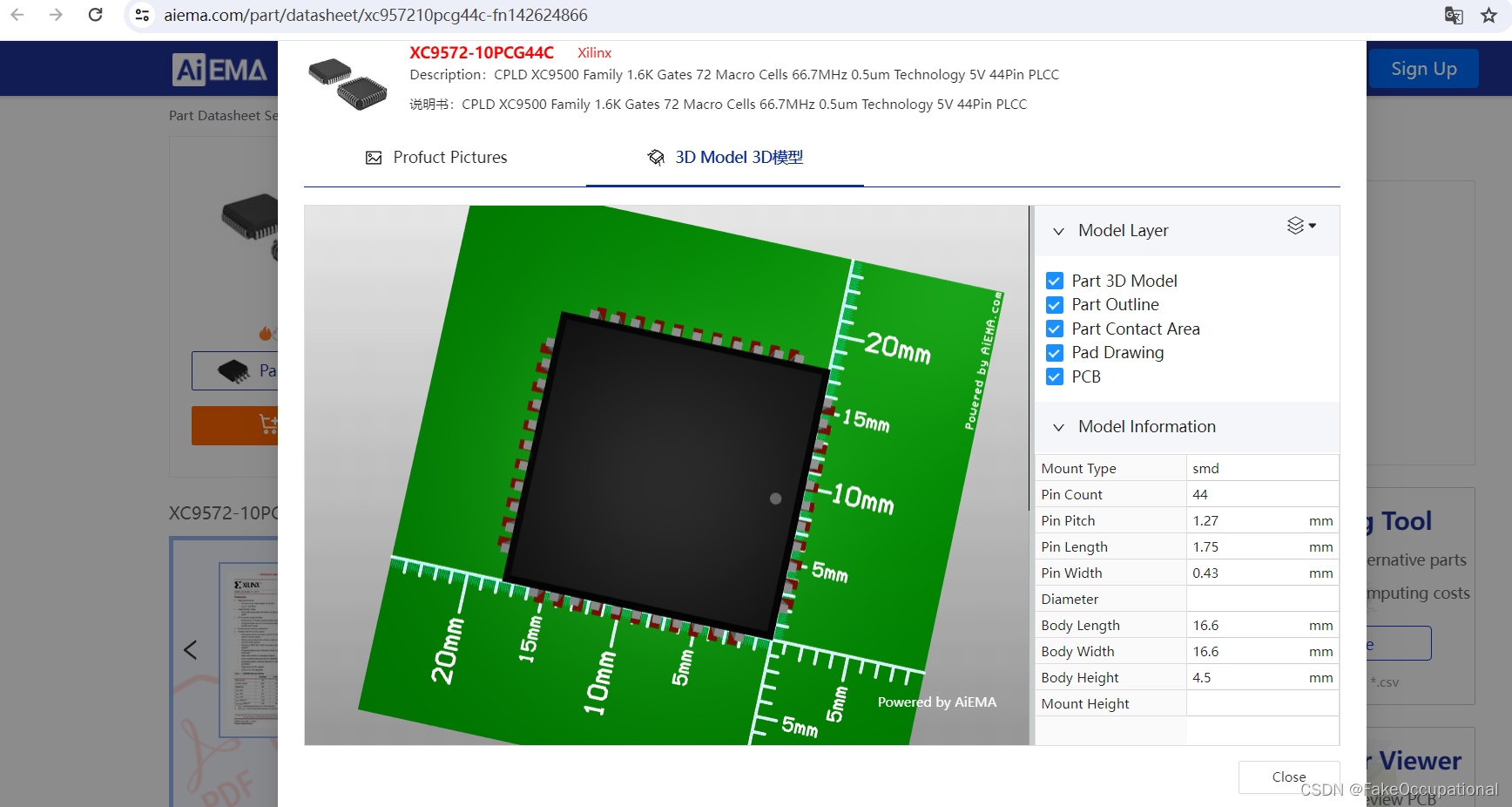1512x807 pixels.
Task: Open the layers stack dropdown icon
Action: [1301, 226]
